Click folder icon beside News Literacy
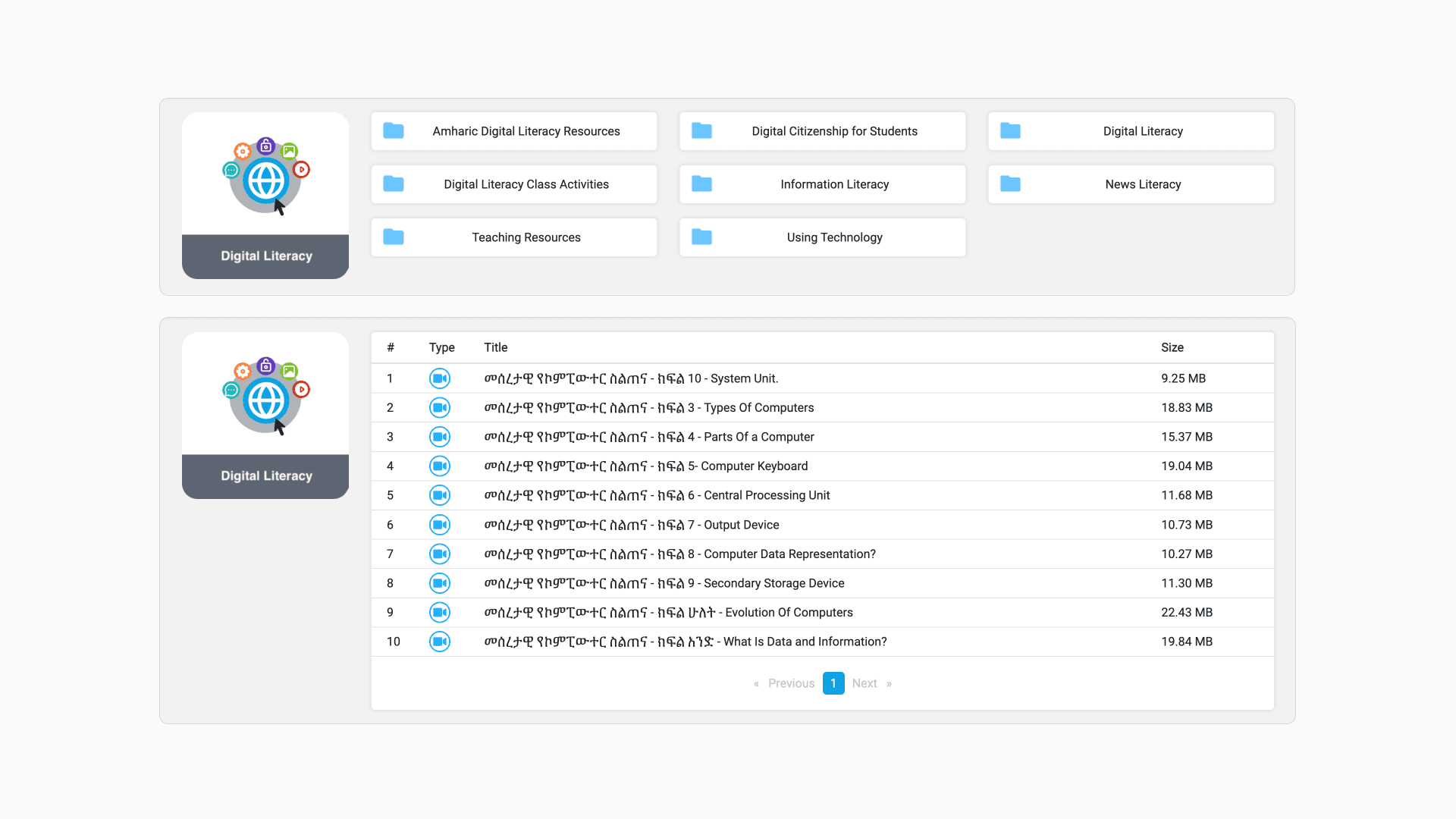Viewport: 1456px width, 819px height. pos(1010,184)
